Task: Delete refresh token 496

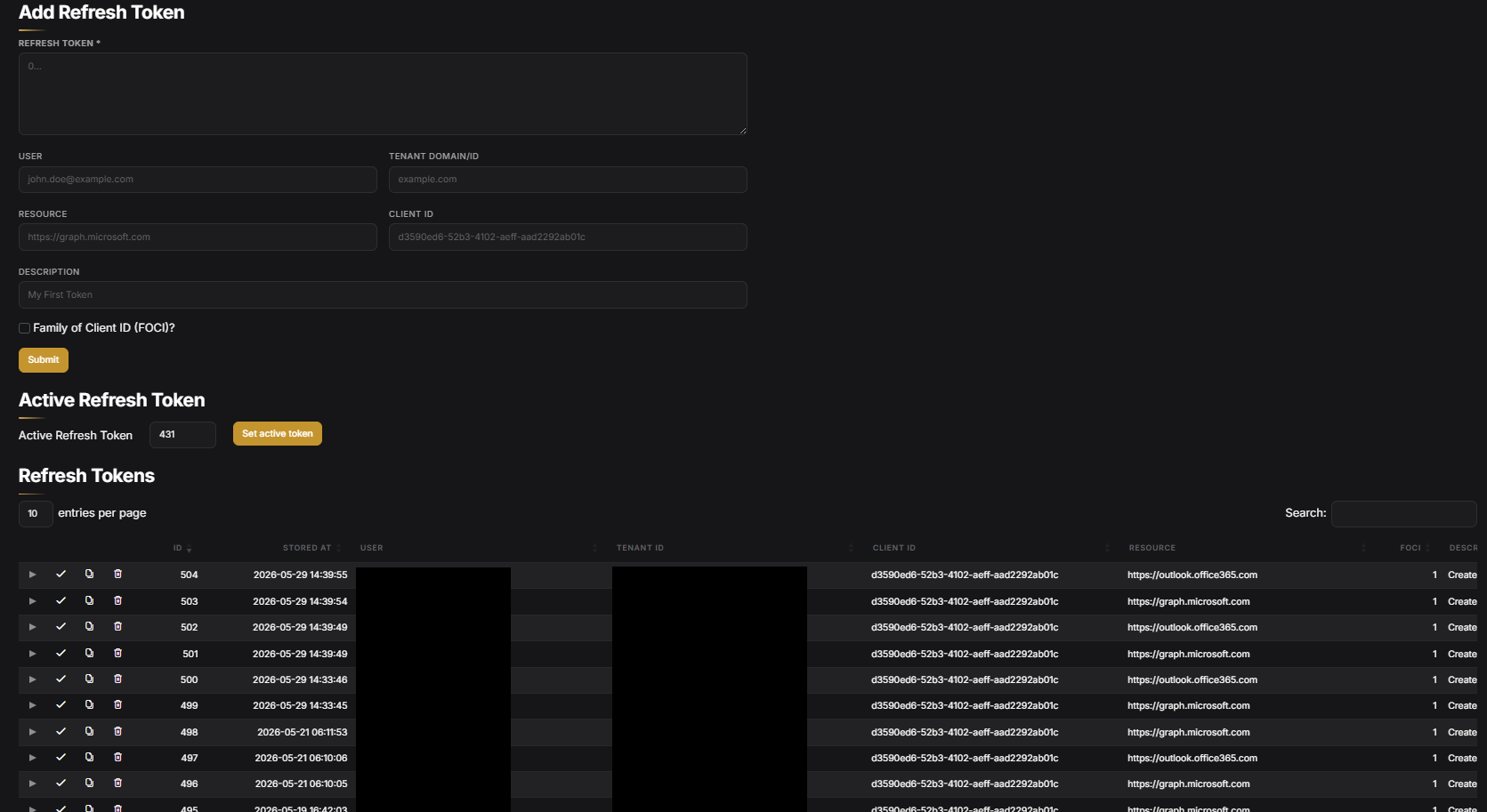Action: tap(117, 784)
